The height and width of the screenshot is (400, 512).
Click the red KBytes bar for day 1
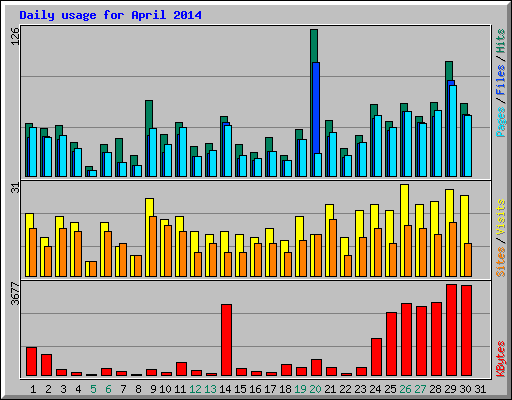click(x=32, y=362)
